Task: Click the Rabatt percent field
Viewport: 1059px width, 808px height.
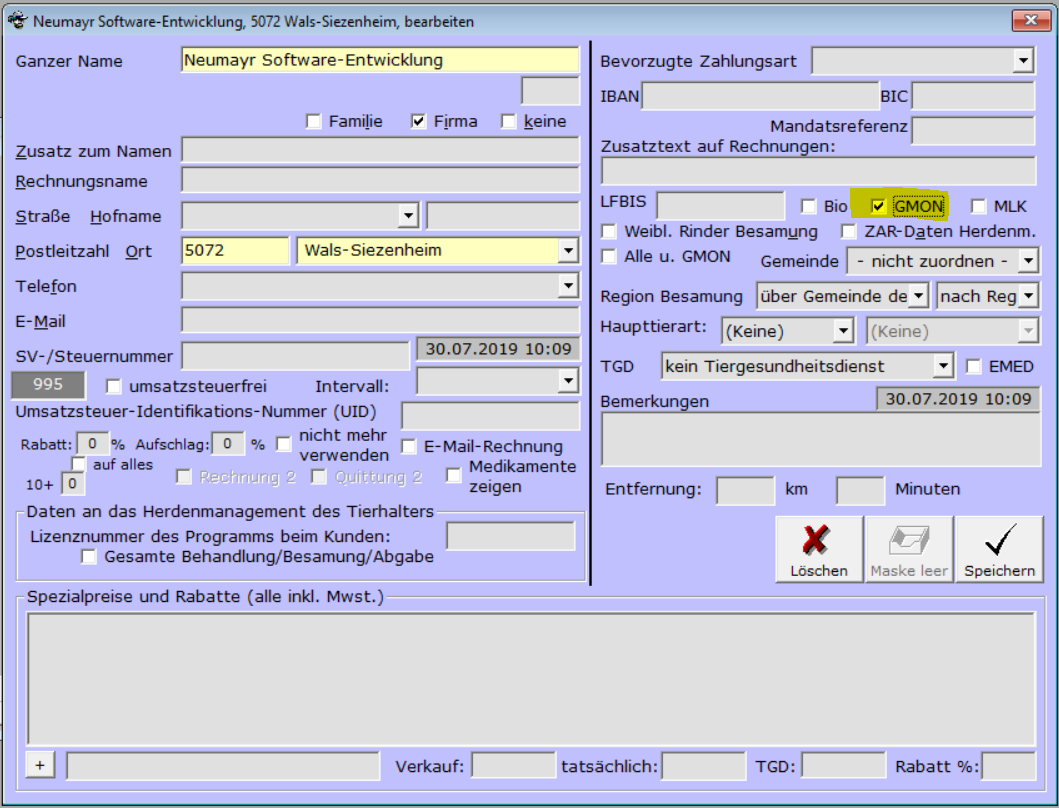Action: pos(93,444)
